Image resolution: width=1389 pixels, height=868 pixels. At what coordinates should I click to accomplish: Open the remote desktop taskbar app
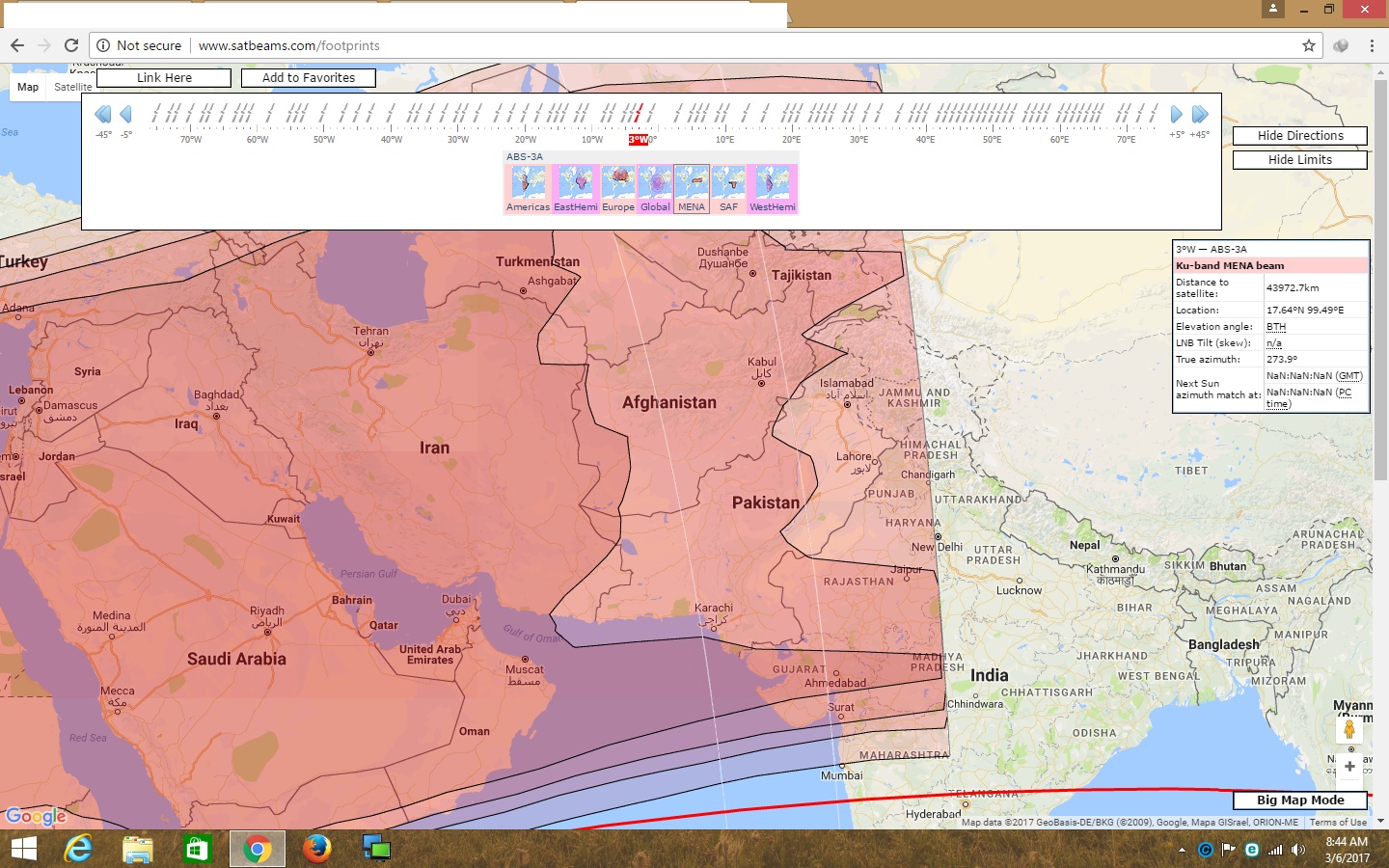[376, 849]
